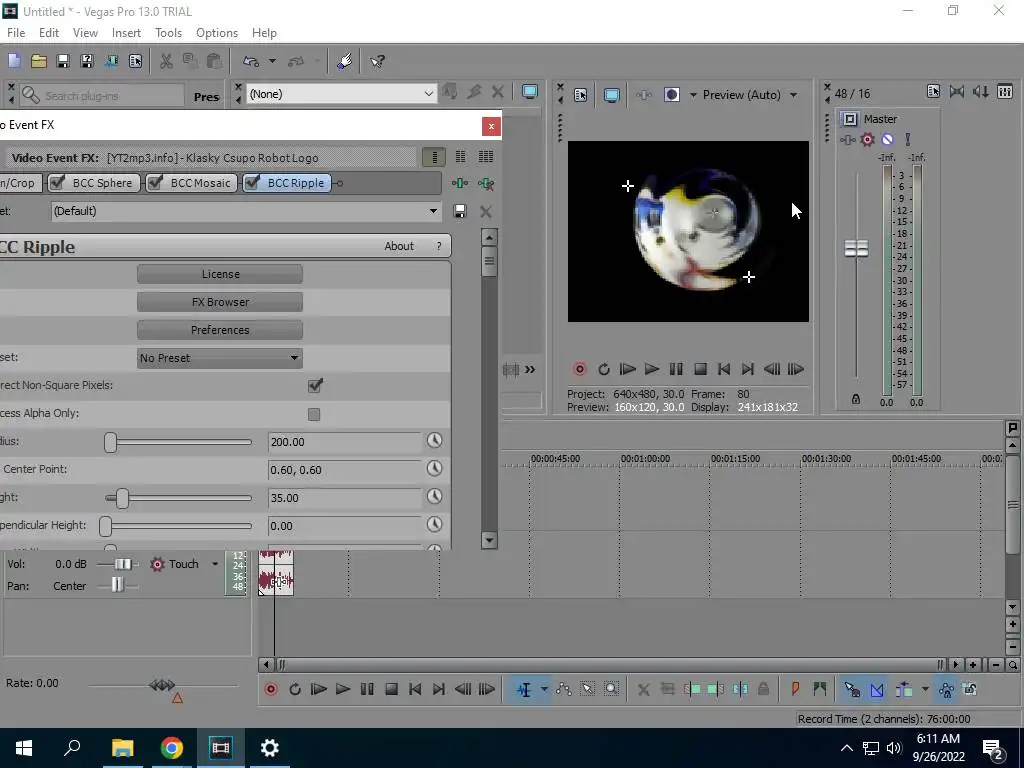Open the mixer Downmix Output icon

tap(957, 92)
